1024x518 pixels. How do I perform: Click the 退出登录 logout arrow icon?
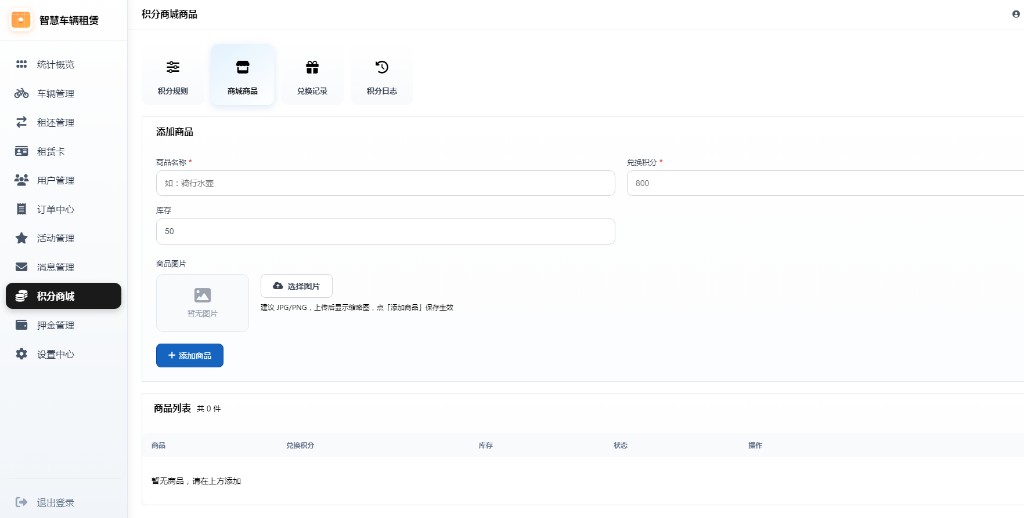coord(22,502)
